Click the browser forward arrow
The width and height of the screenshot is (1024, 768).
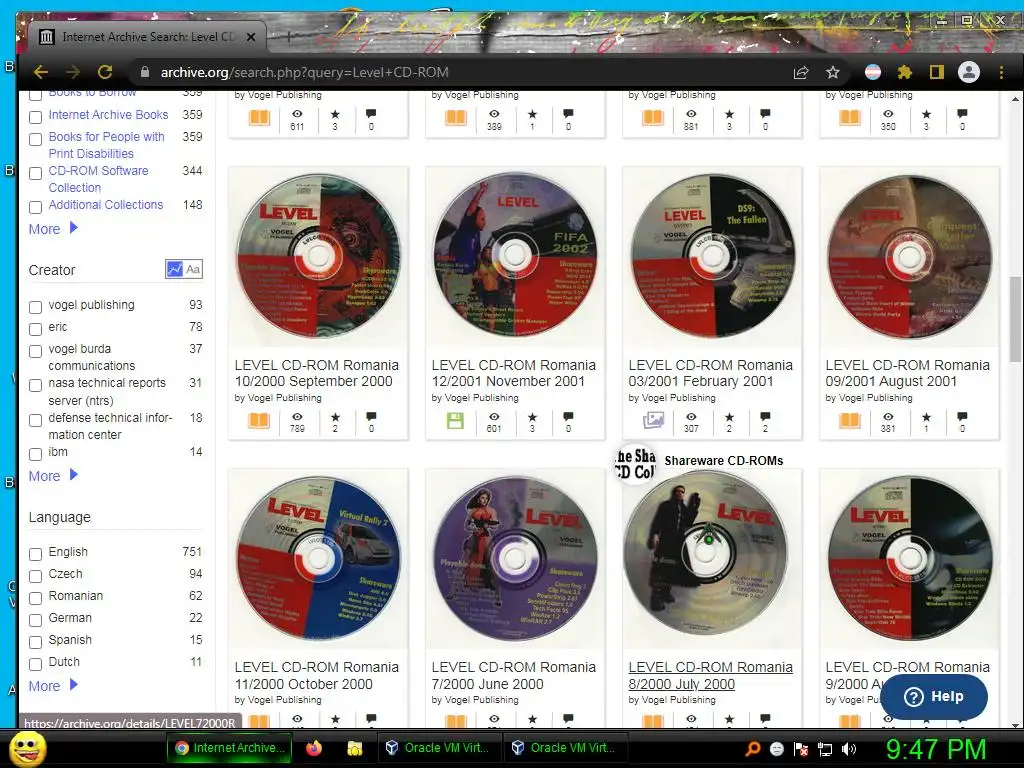point(72,72)
